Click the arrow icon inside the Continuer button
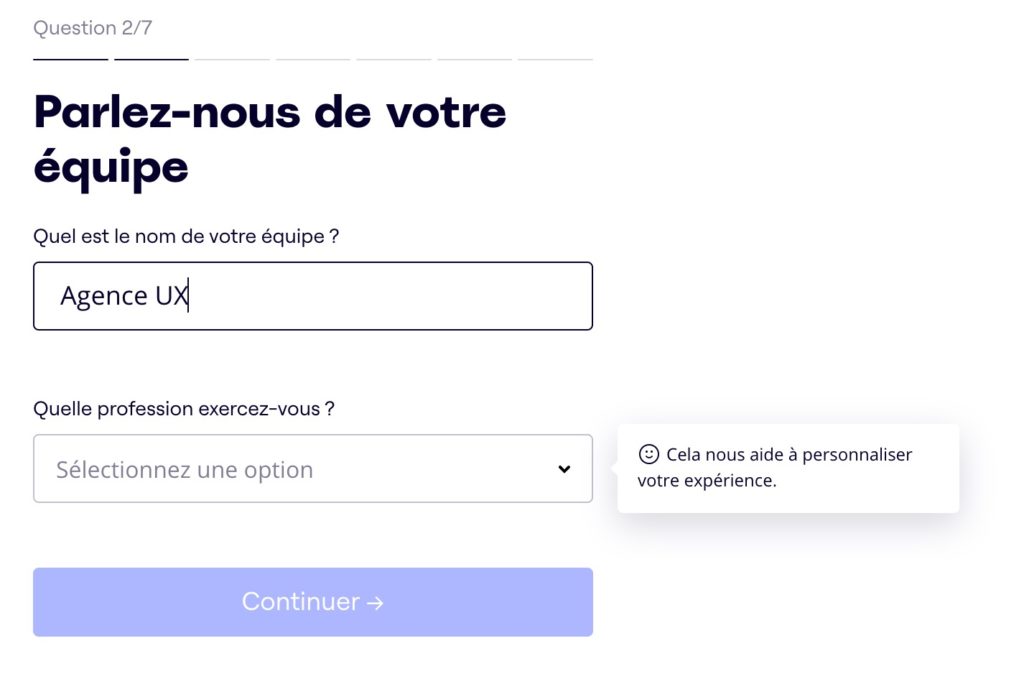Viewport: 1024px width, 697px height. [x=376, y=602]
